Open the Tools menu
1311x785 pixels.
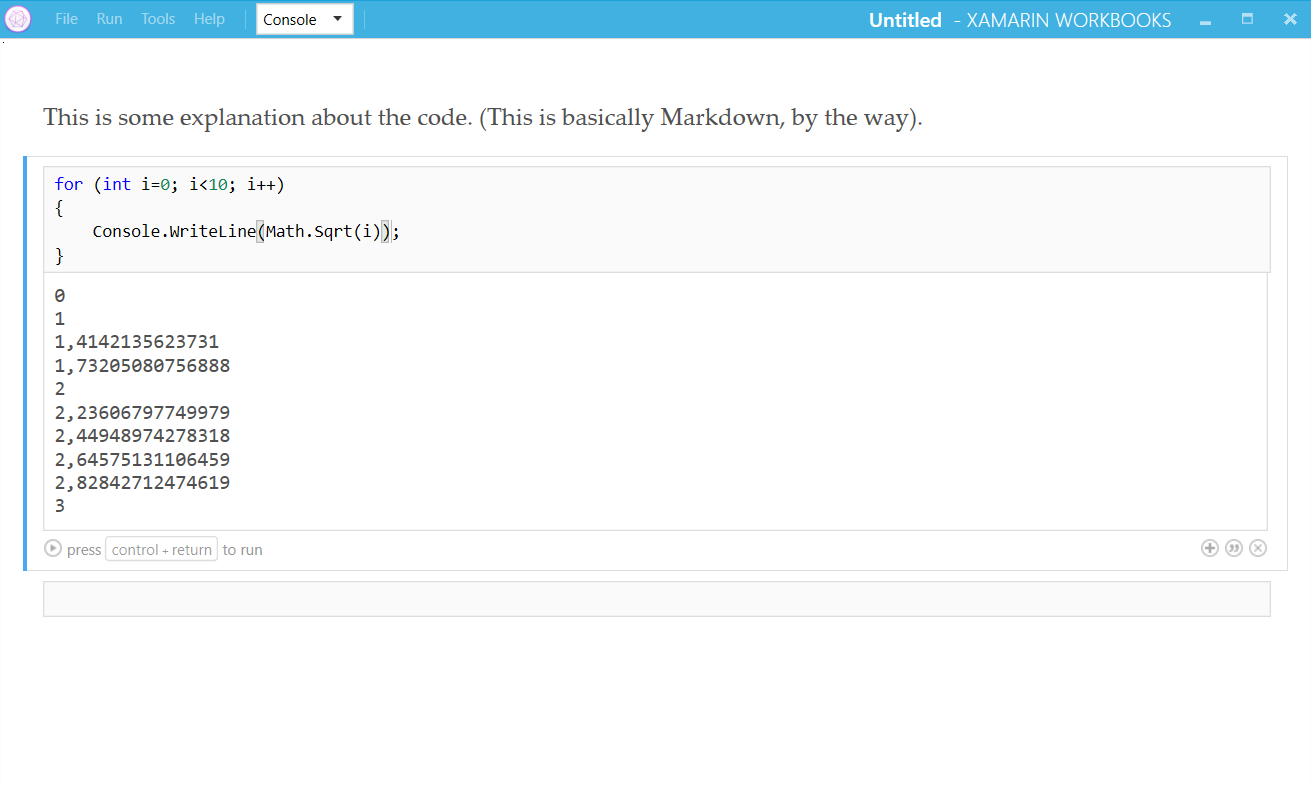click(158, 19)
